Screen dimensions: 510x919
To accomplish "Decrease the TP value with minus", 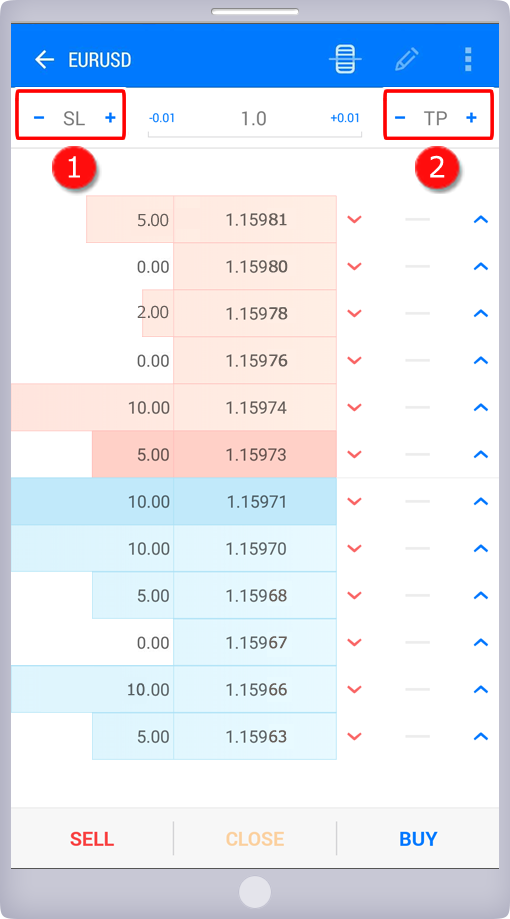I will click(x=400, y=118).
